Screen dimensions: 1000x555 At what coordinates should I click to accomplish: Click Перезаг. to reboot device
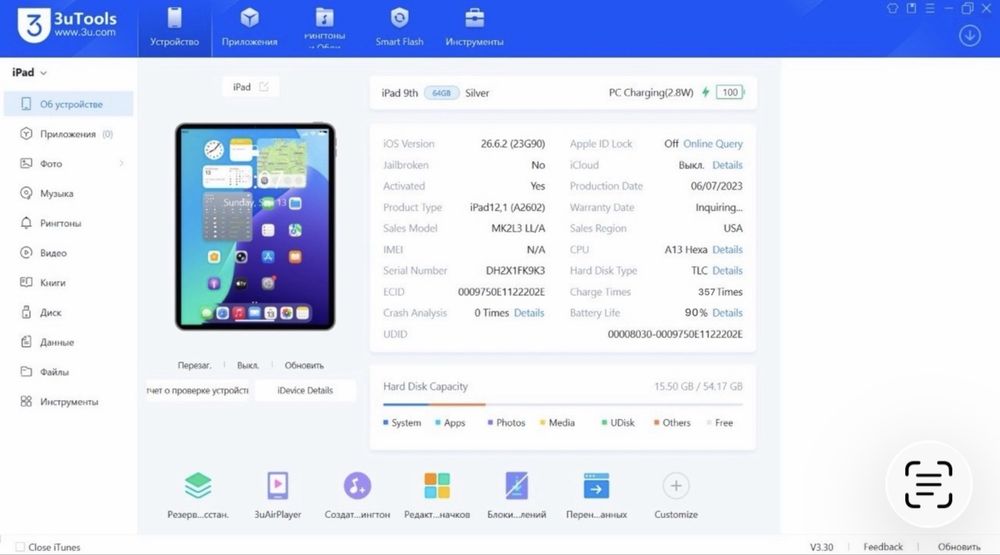pyautogui.click(x=194, y=366)
